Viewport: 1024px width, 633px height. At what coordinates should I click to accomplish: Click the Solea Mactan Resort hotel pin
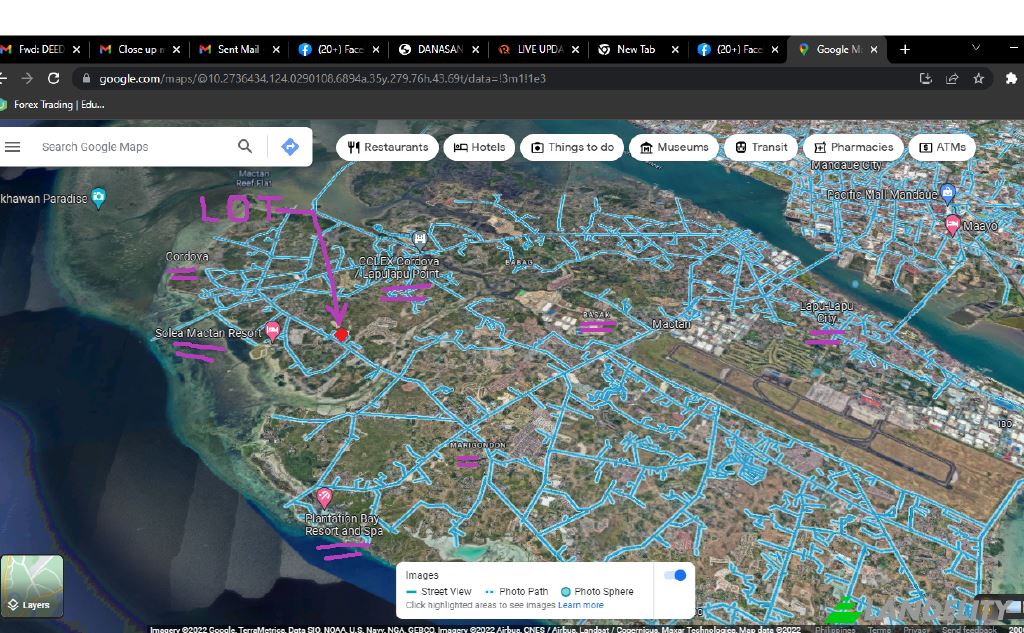click(x=272, y=332)
